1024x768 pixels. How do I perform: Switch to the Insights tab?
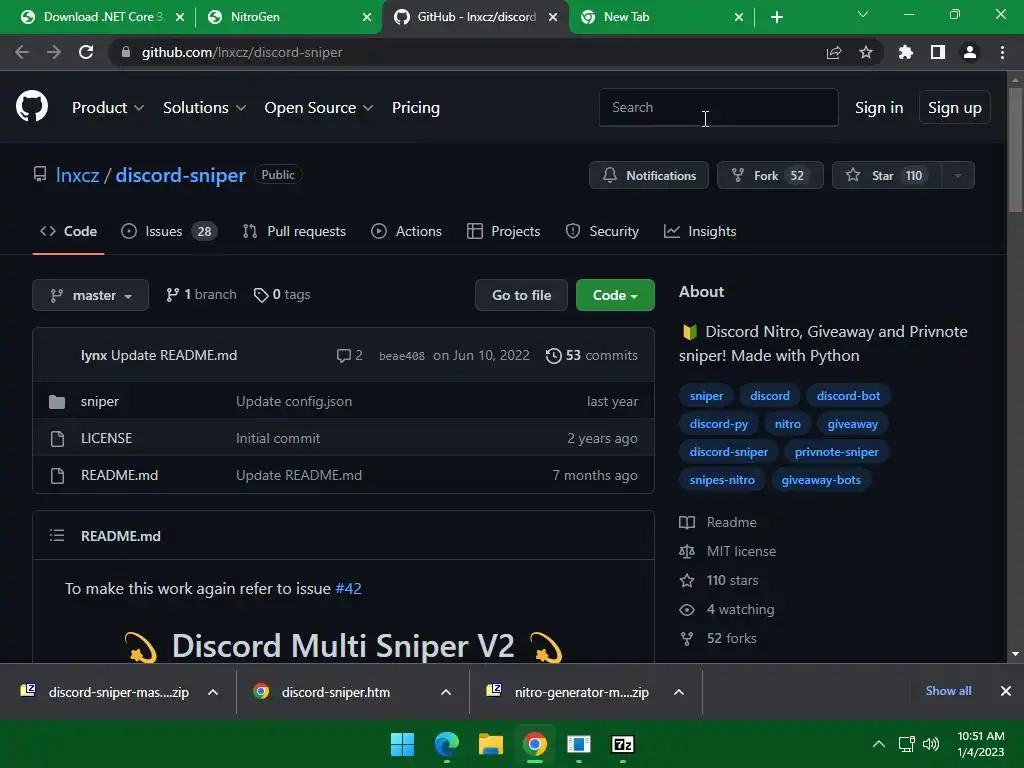(700, 231)
